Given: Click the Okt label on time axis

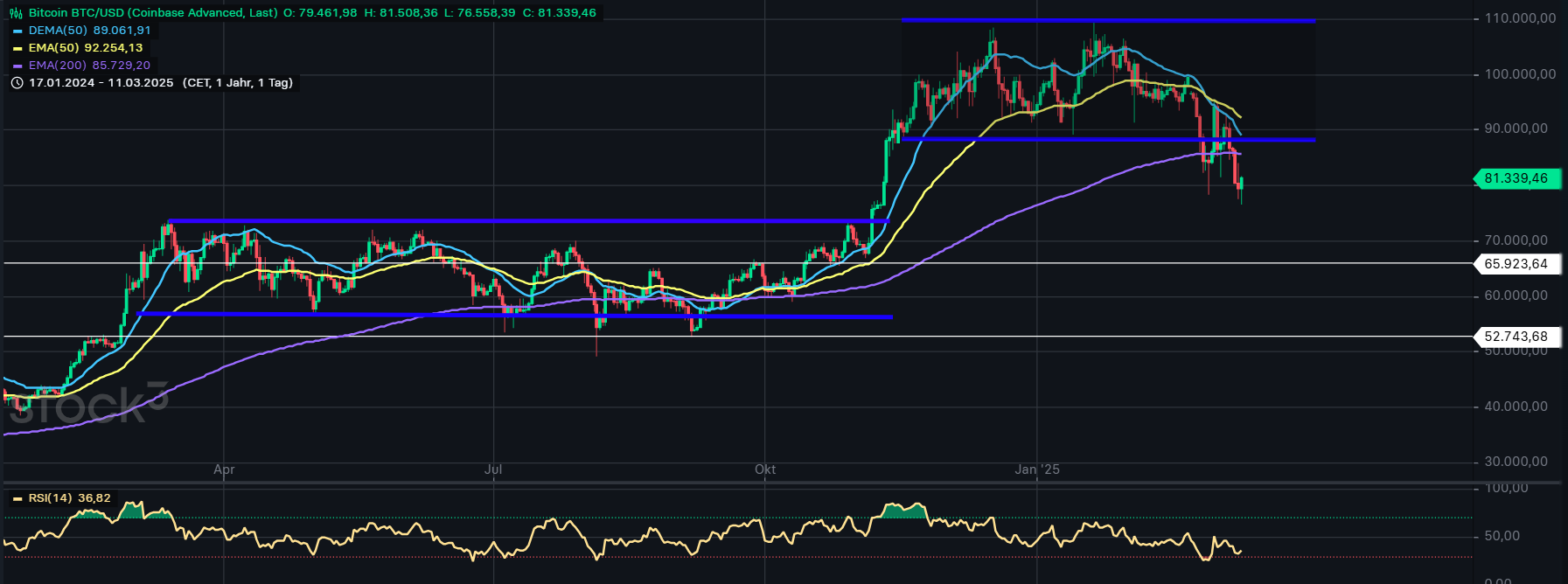Looking at the screenshot, I should click(765, 469).
